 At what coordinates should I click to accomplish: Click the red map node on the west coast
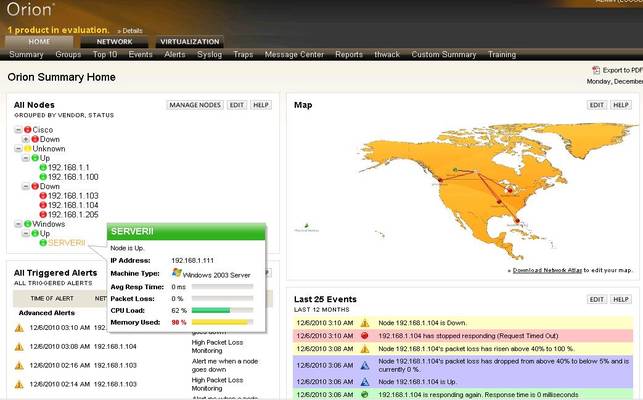click(x=440, y=180)
